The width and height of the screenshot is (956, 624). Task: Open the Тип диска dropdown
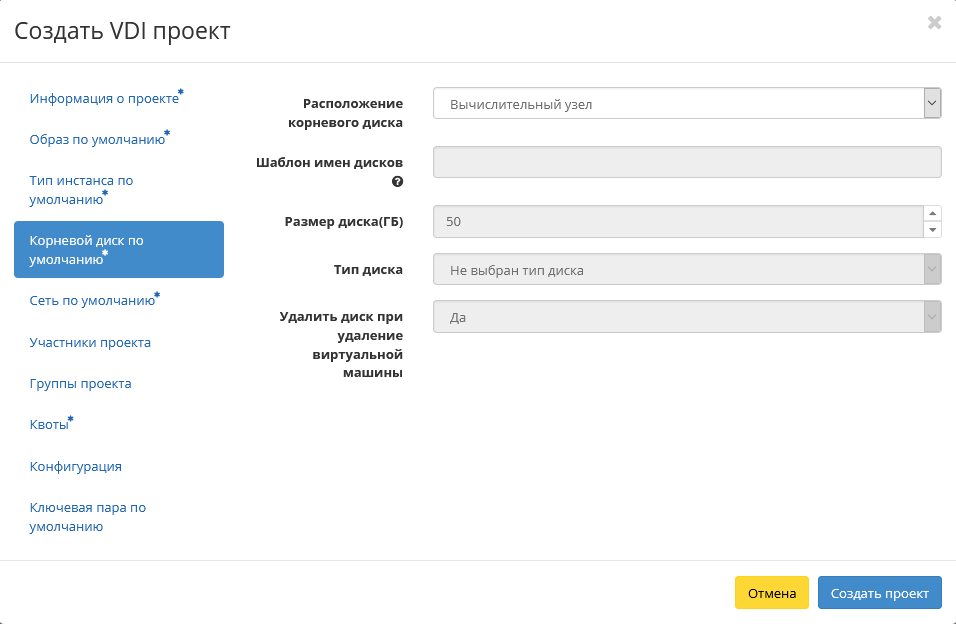(x=687, y=269)
